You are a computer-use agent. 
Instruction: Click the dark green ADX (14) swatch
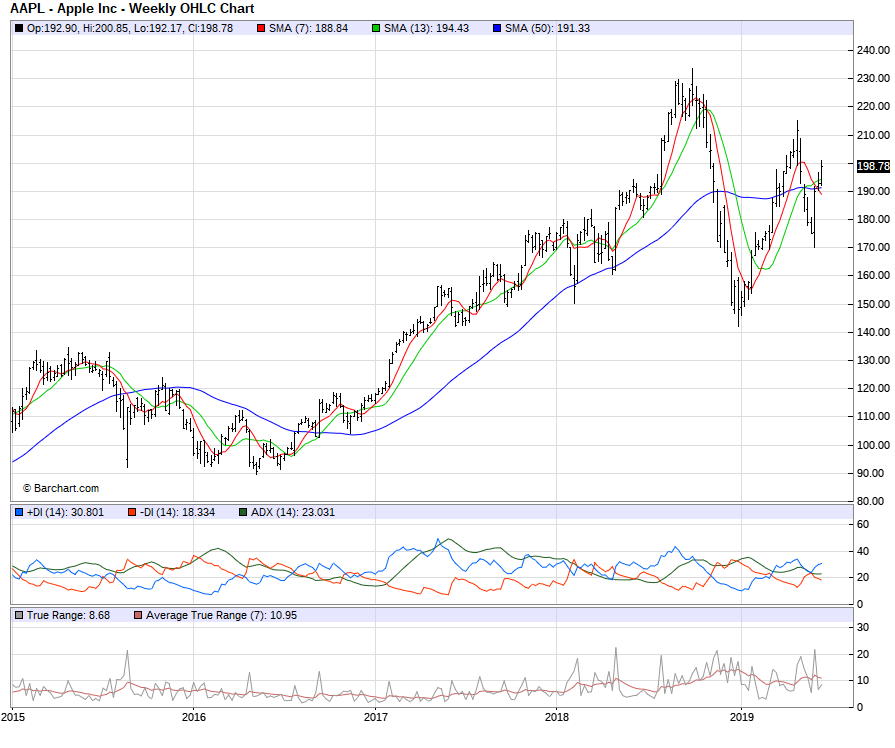243,512
